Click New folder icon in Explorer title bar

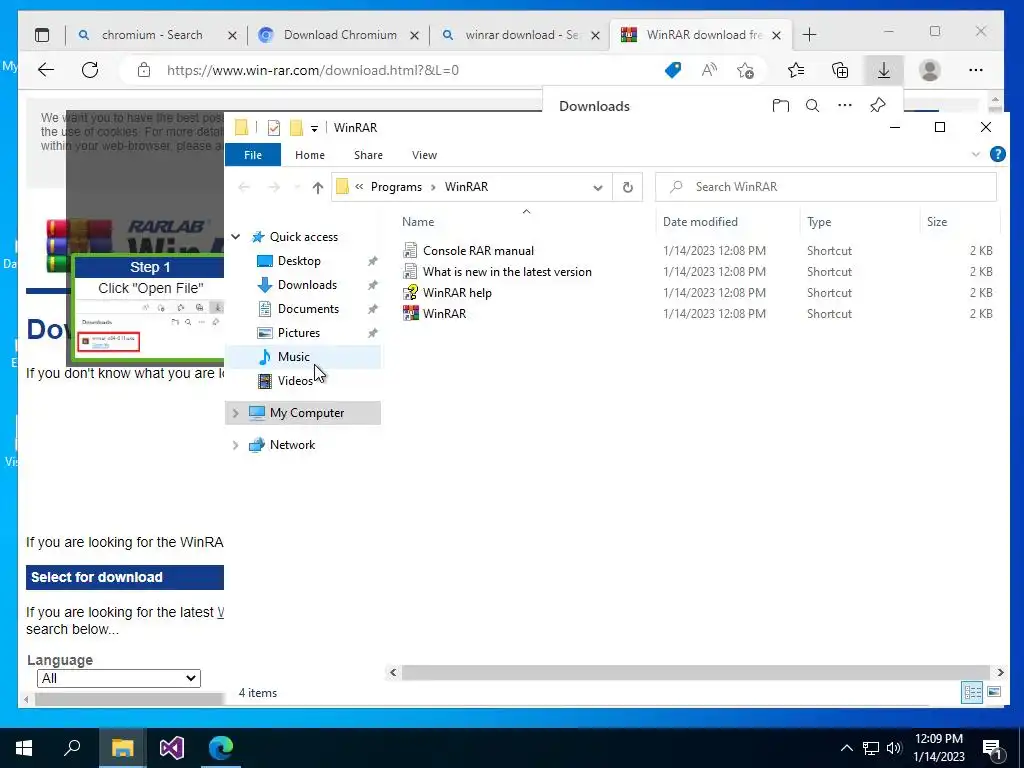pyautogui.click(x=296, y=127)
